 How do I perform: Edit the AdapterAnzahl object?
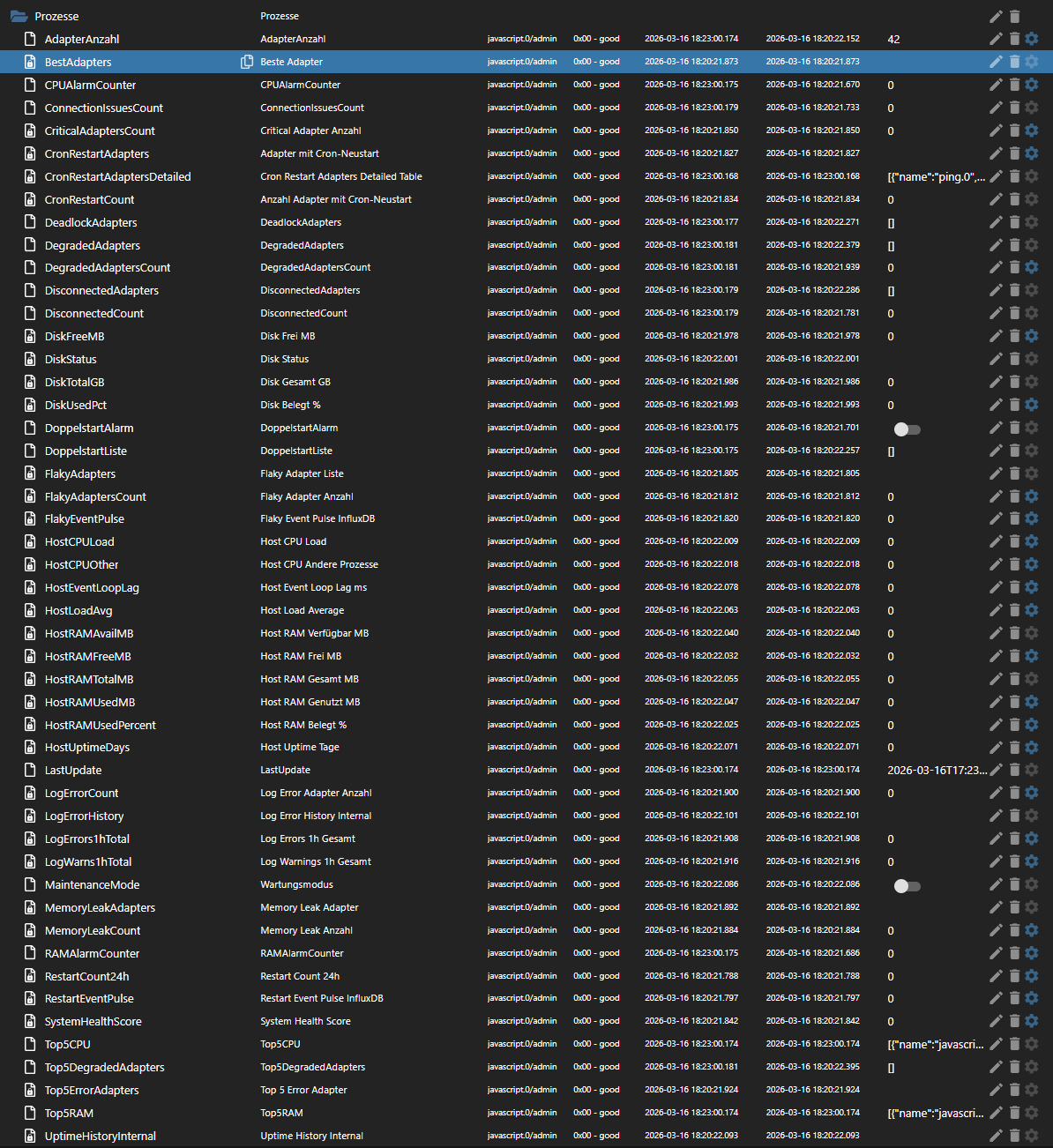996,39
